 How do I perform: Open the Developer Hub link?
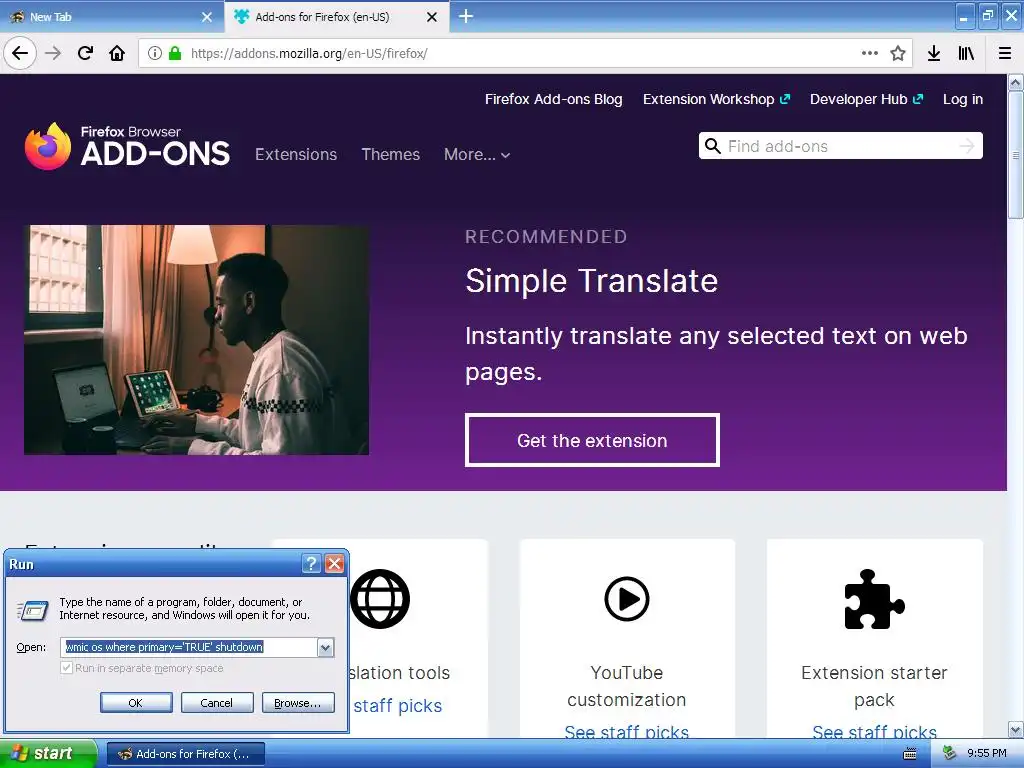867,99
